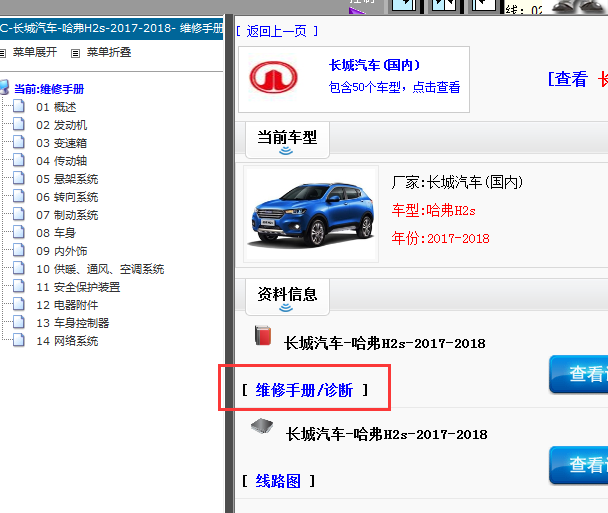This screenshot has height=513, width=608.
Task: Click the gray chip icon for wiring diagram
Action: tap(262, 426)
